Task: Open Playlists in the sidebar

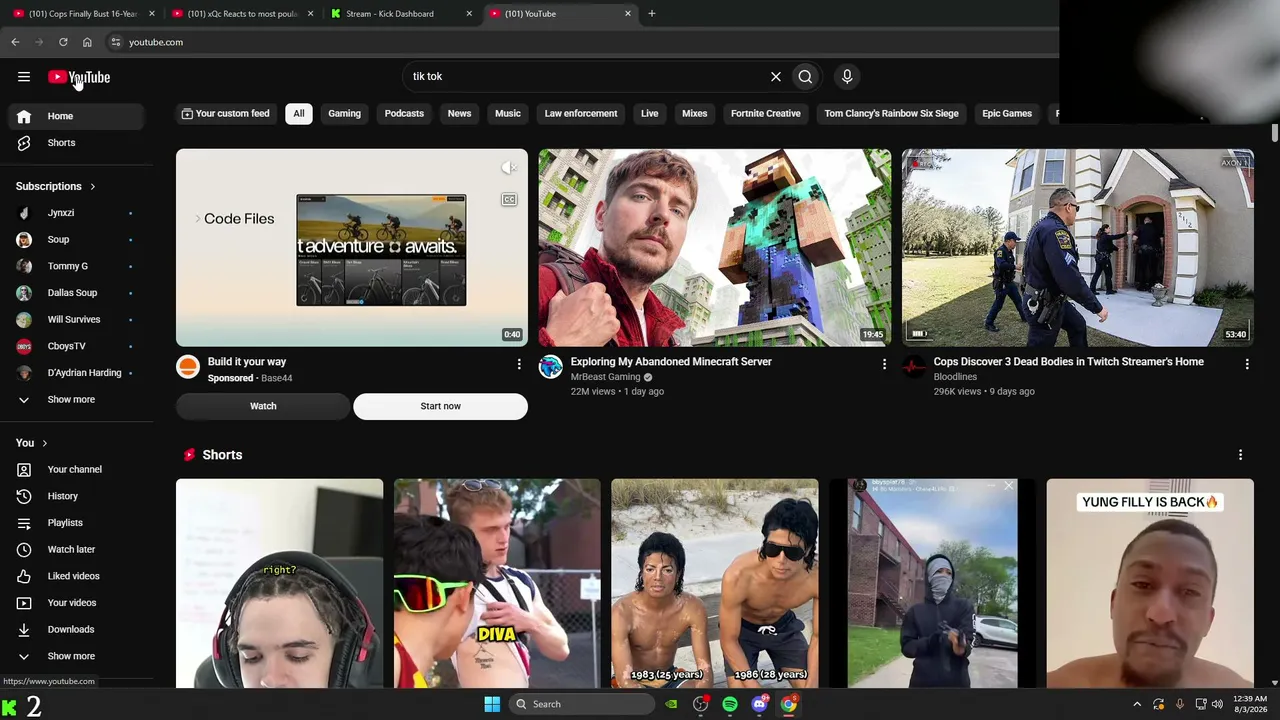Action: (76, 523)
